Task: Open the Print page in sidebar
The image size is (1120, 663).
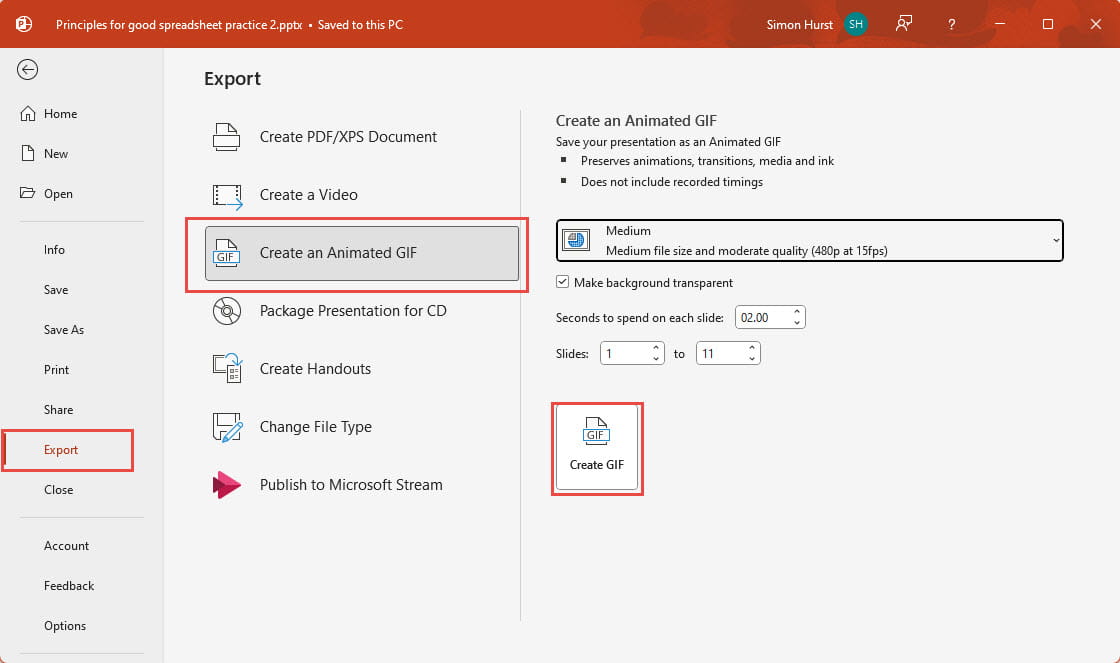Action: click(x=57, y=370)
